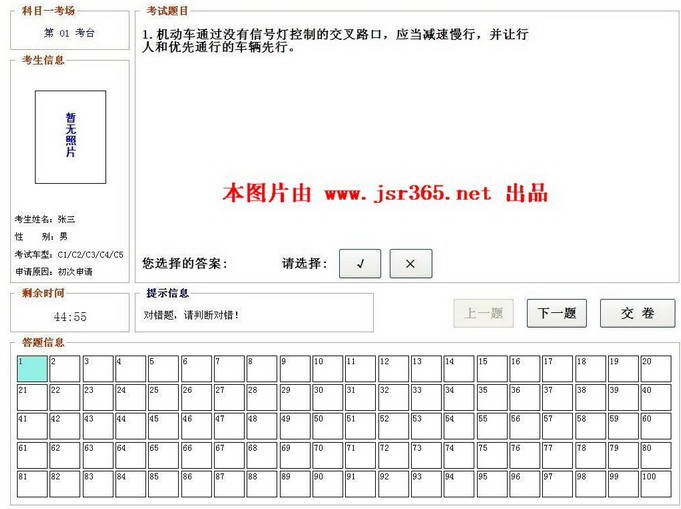Go to next question with 下一题
Image resolution: width=681 pixels, height=509 pixels.
point(556,313)
